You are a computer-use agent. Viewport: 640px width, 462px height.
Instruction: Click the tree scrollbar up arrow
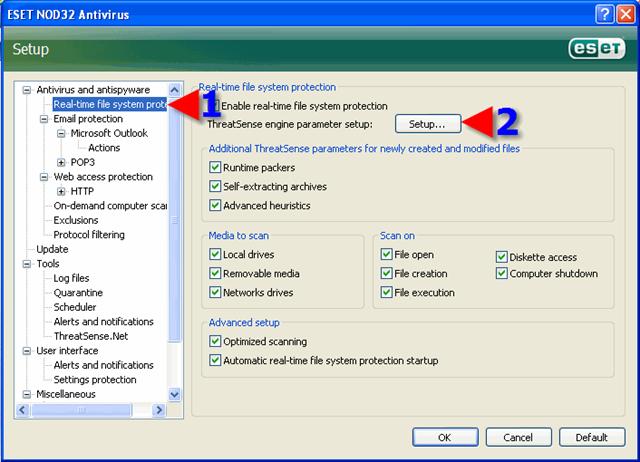click(176, 90)
